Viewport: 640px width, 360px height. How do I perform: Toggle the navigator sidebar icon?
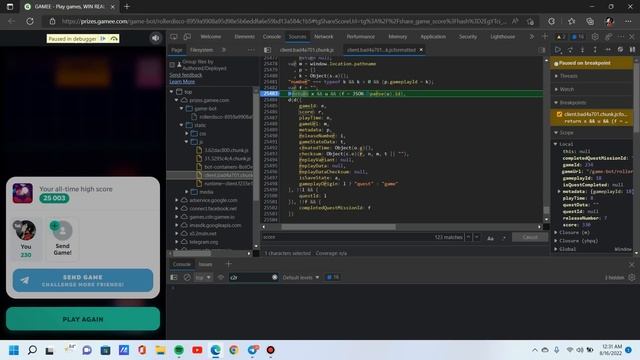[x=267, y=50]
